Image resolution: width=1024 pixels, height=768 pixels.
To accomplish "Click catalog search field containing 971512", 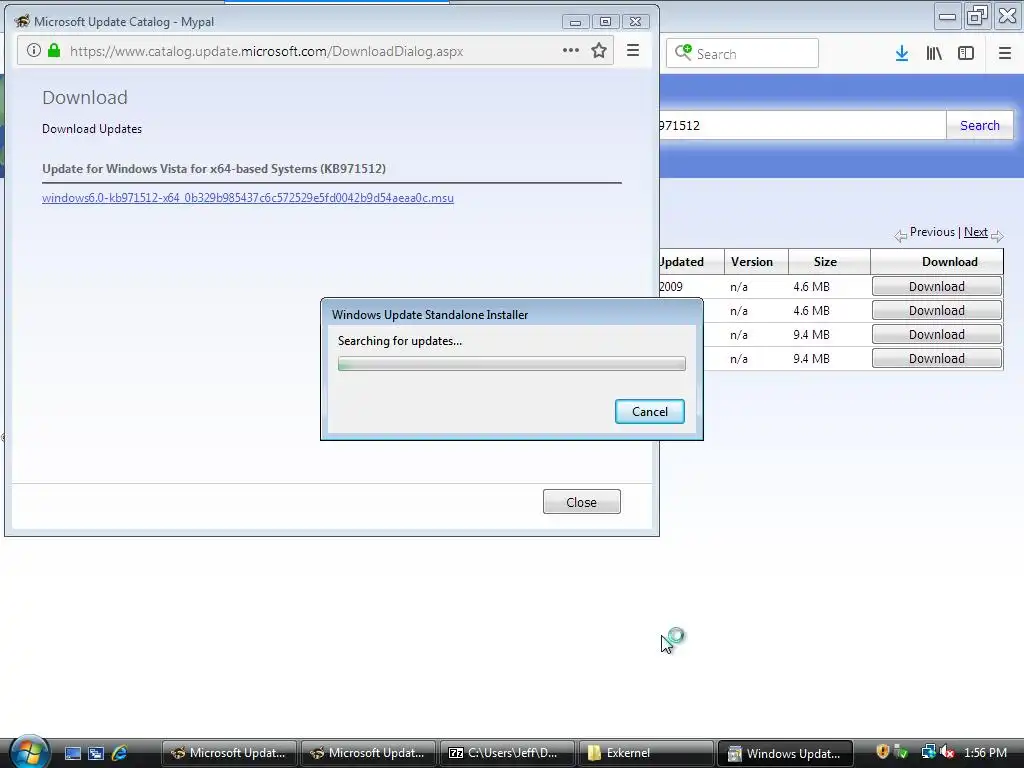I will [802, 125].
